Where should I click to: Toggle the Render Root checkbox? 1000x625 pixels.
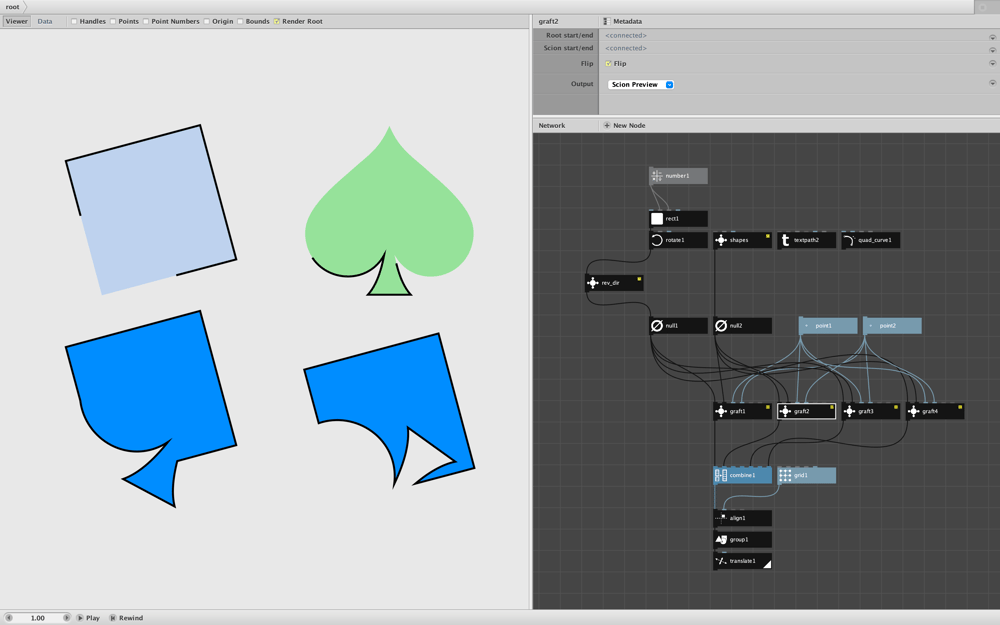277,22
